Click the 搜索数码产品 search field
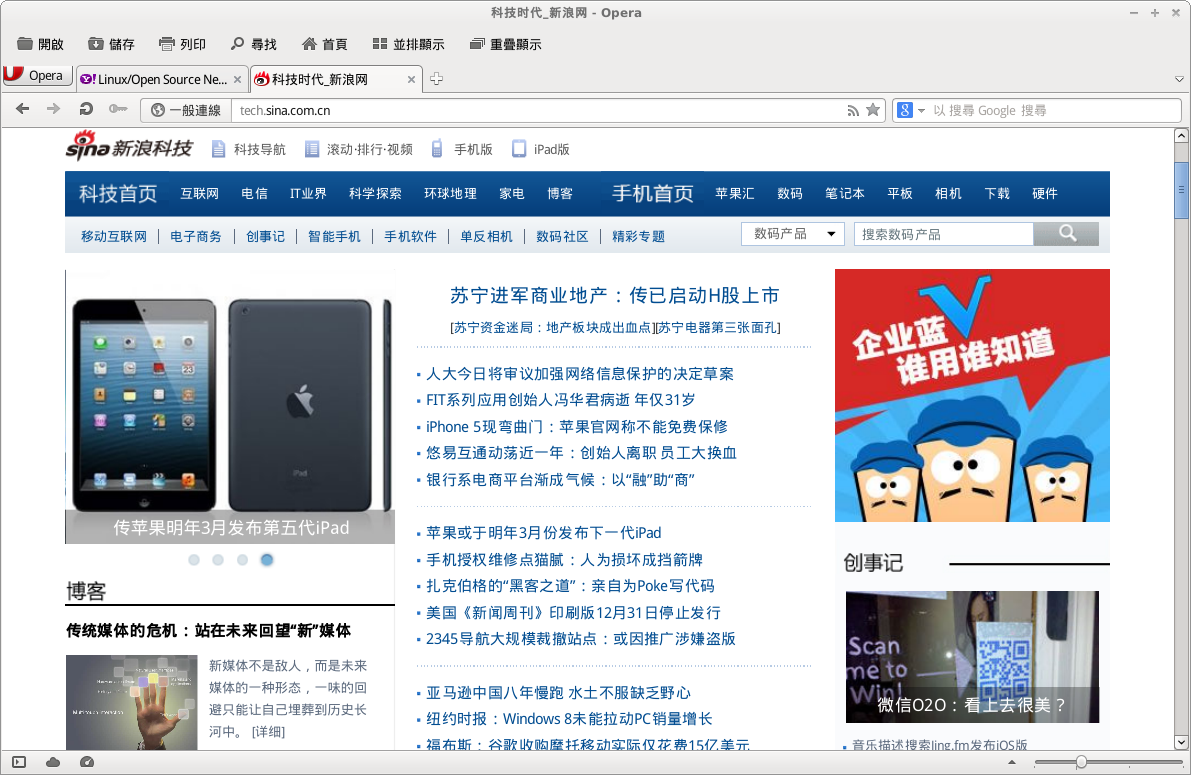 click(x=943, y=234)
